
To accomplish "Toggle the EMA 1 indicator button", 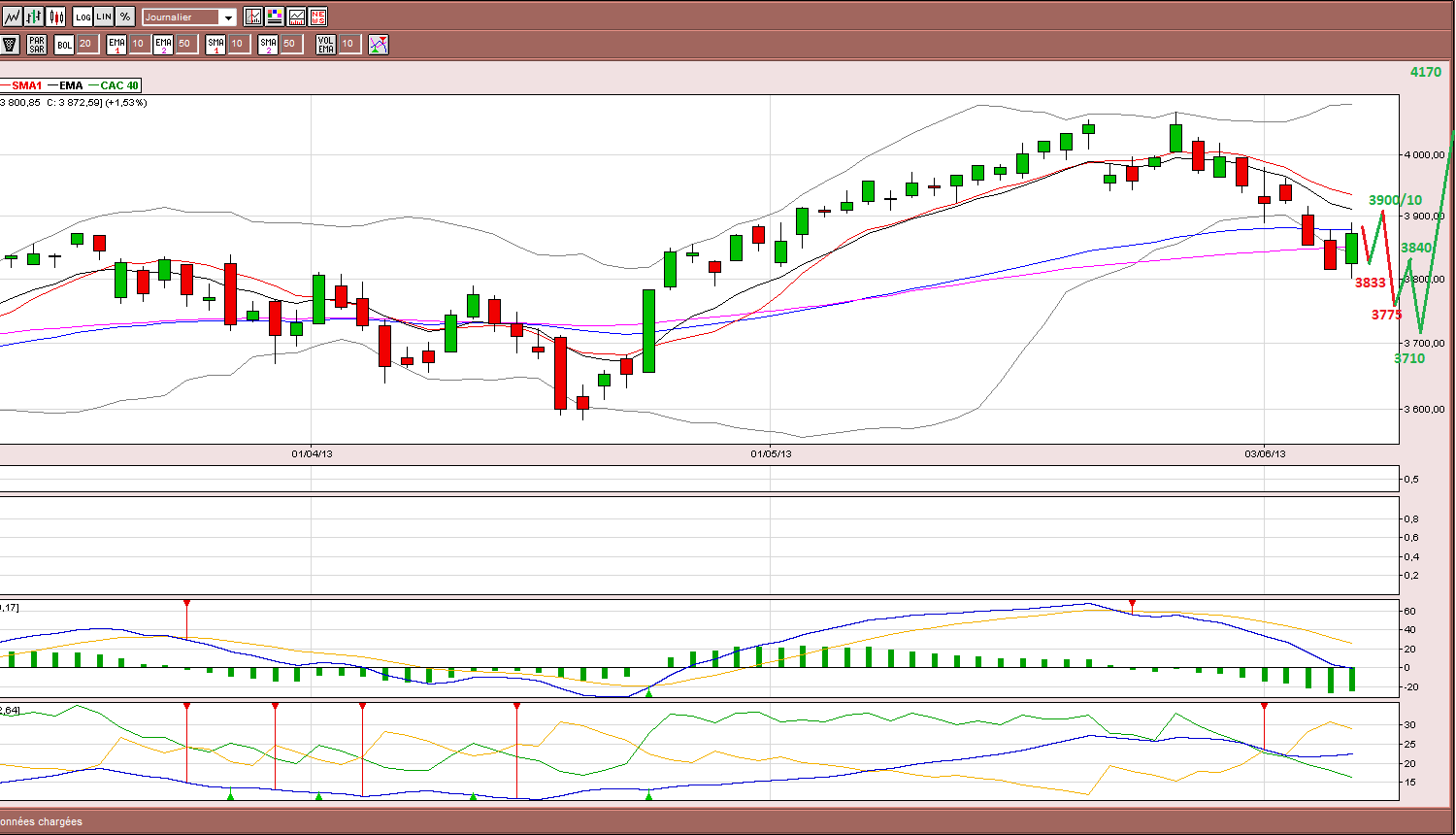I will [x=116, y=44].
